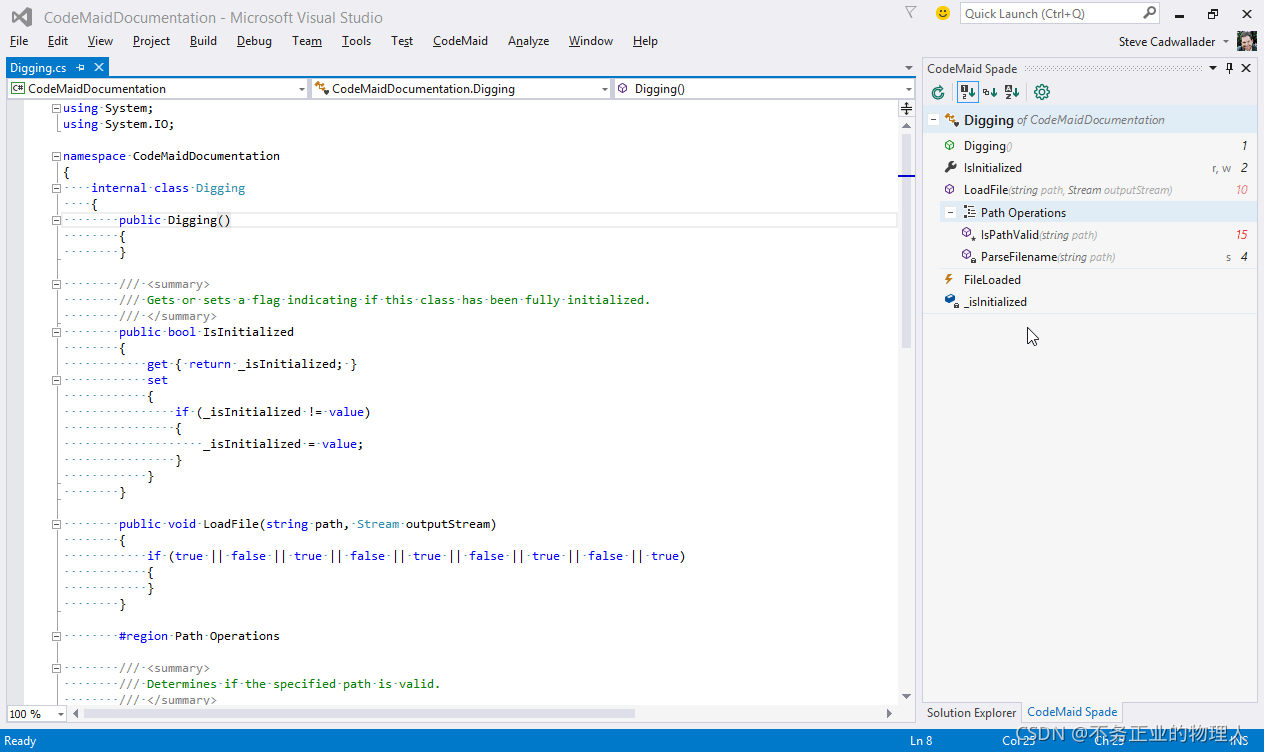The image size is (1264, 752).
Task: Open the Analyze menu
Action: [x=528, y=41]
